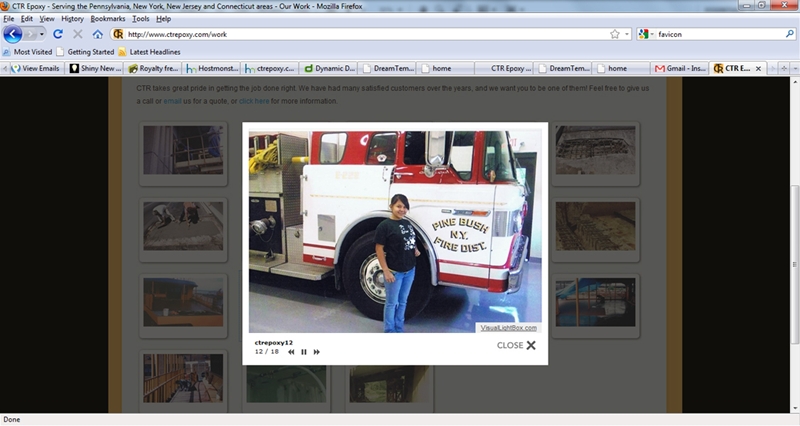Close the active CTR E... tab
800x426 pixels.
pos(758,68)
